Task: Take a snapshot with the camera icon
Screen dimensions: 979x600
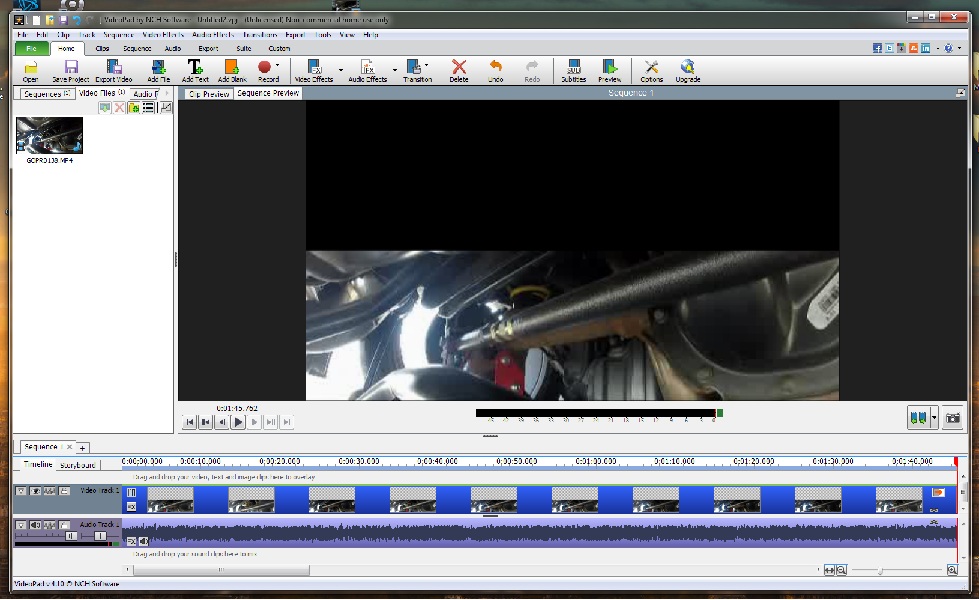Action: pyautogui.click(x=953, y=418)
